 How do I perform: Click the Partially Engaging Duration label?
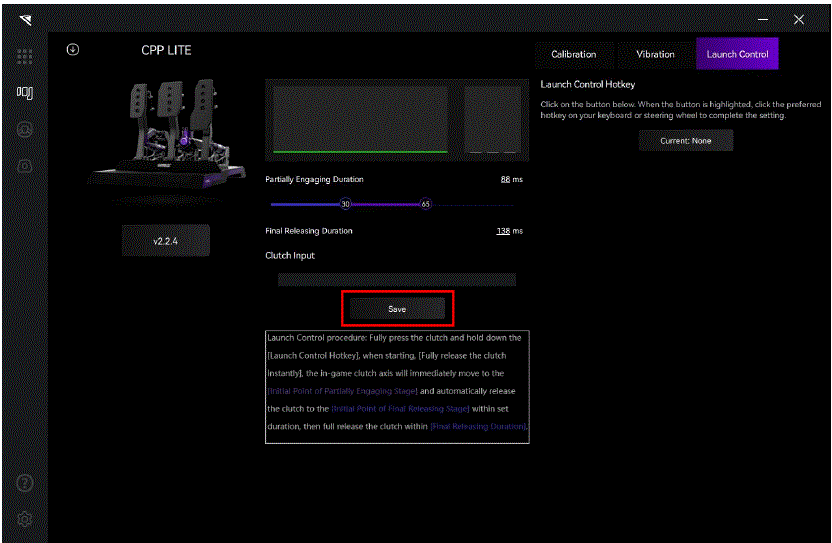[x=314, y=179]
